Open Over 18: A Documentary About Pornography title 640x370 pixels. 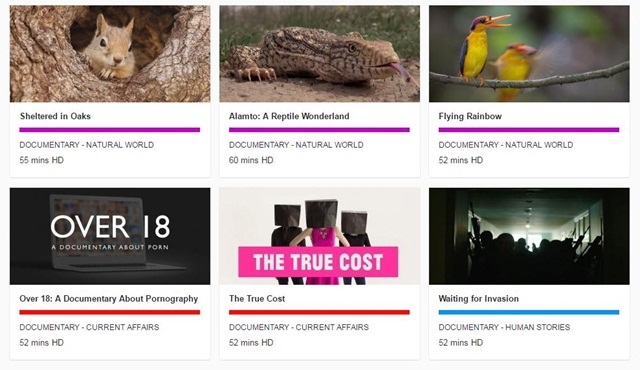tap(109, 299)
